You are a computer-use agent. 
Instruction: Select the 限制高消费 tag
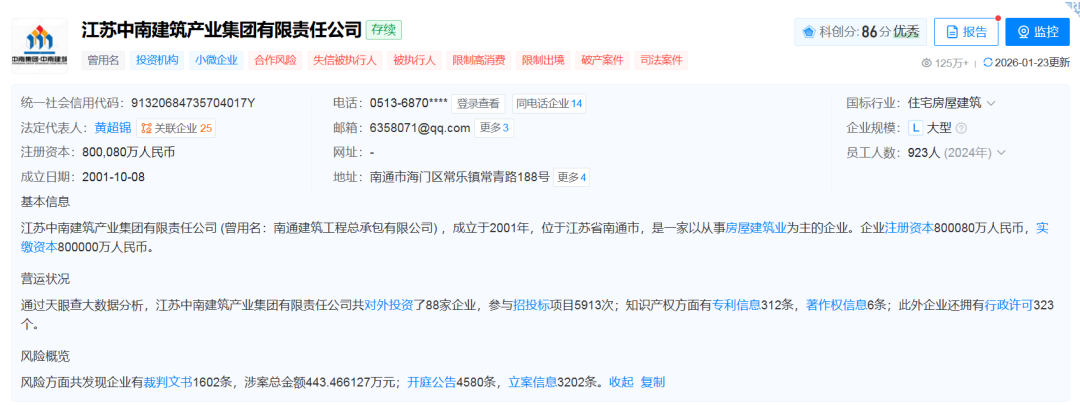click(479, 60)
